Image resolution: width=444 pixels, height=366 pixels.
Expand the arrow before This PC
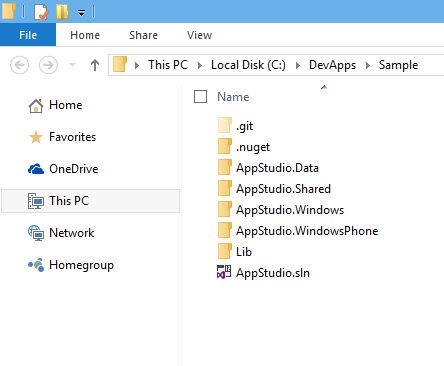136,65
